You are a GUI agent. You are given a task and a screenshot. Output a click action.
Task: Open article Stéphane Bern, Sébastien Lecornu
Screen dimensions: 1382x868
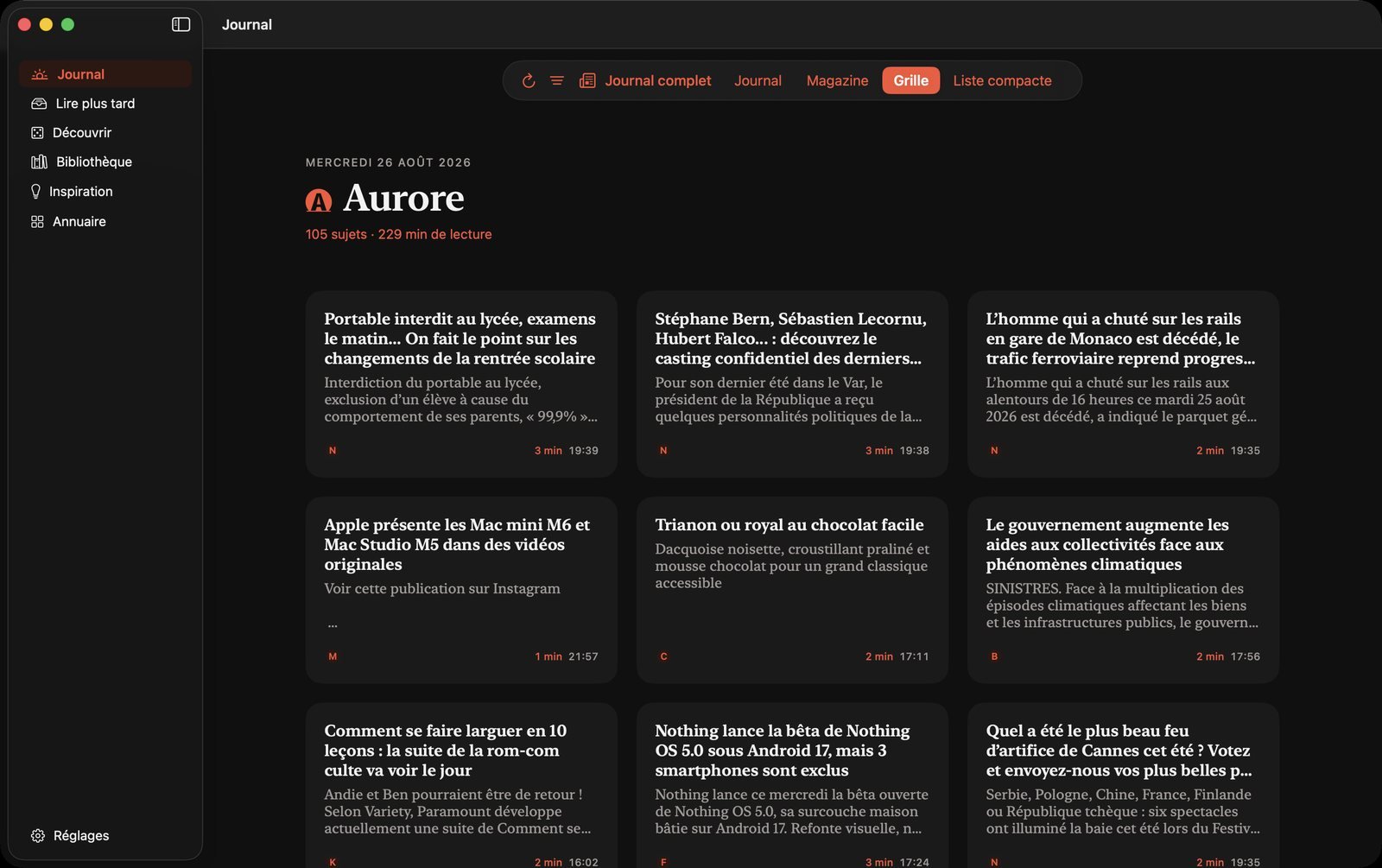pyautogui.click(x=792, y=384)
